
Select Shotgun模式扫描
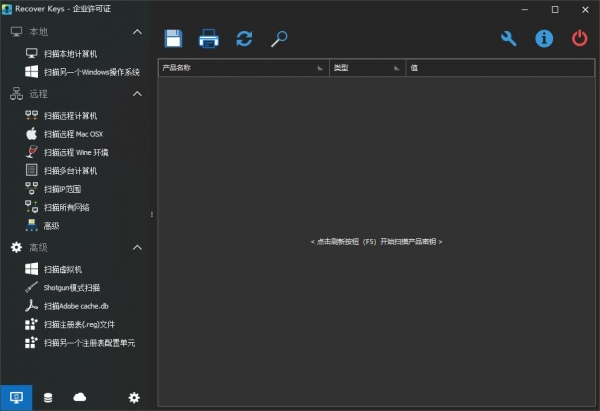pyautogui.click(x=71, y=288)
